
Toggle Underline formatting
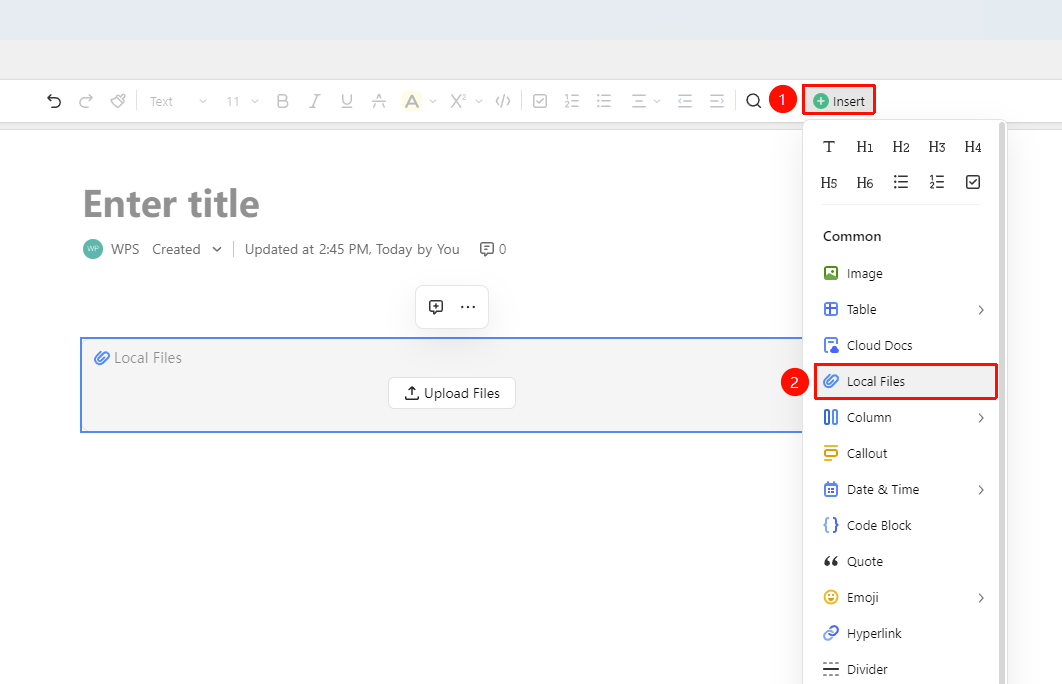(x=347, y=102)
